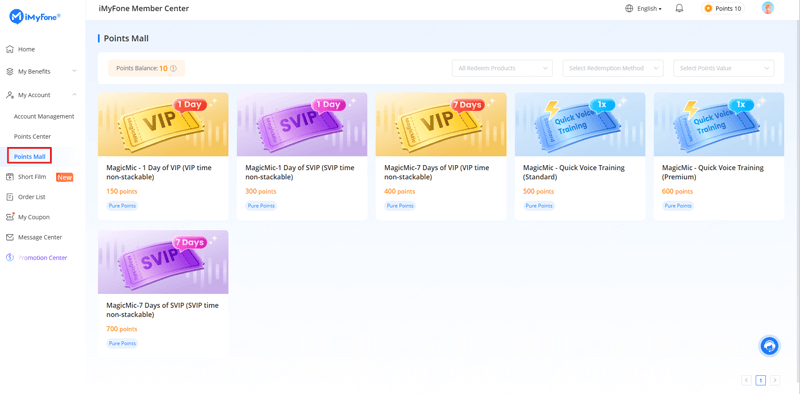Click the Points 10 coin badge

click(x=723, y=8)
